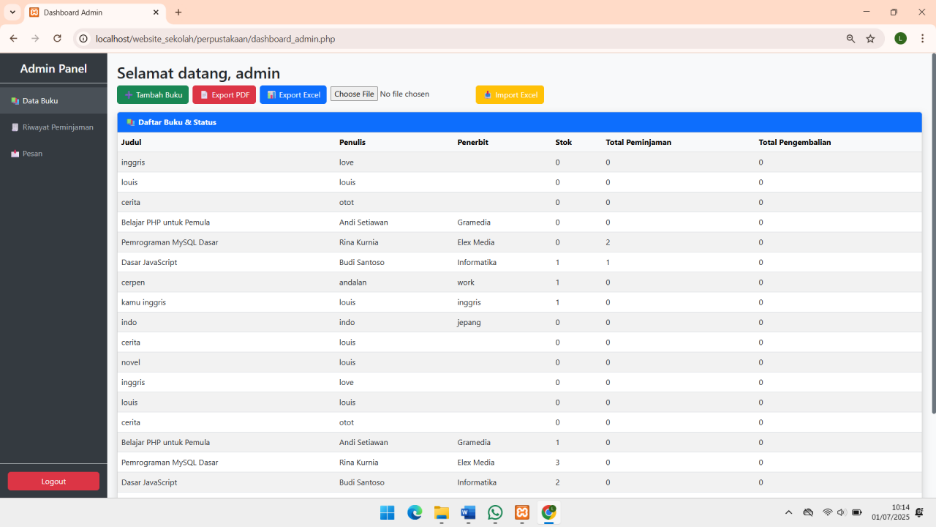Close the Dashboard Admin tab
Viewport: 936px width, 527px height.
coord(156,12)
